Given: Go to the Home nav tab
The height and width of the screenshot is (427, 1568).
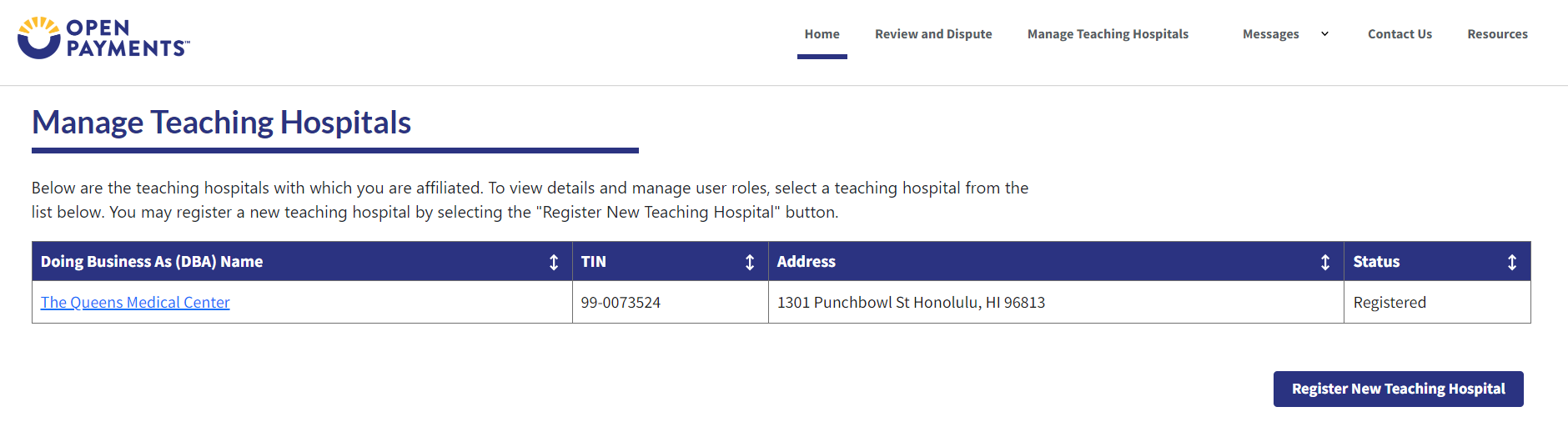Looking at the screenshot, I should pyautogui.click(x=822, y=34).
